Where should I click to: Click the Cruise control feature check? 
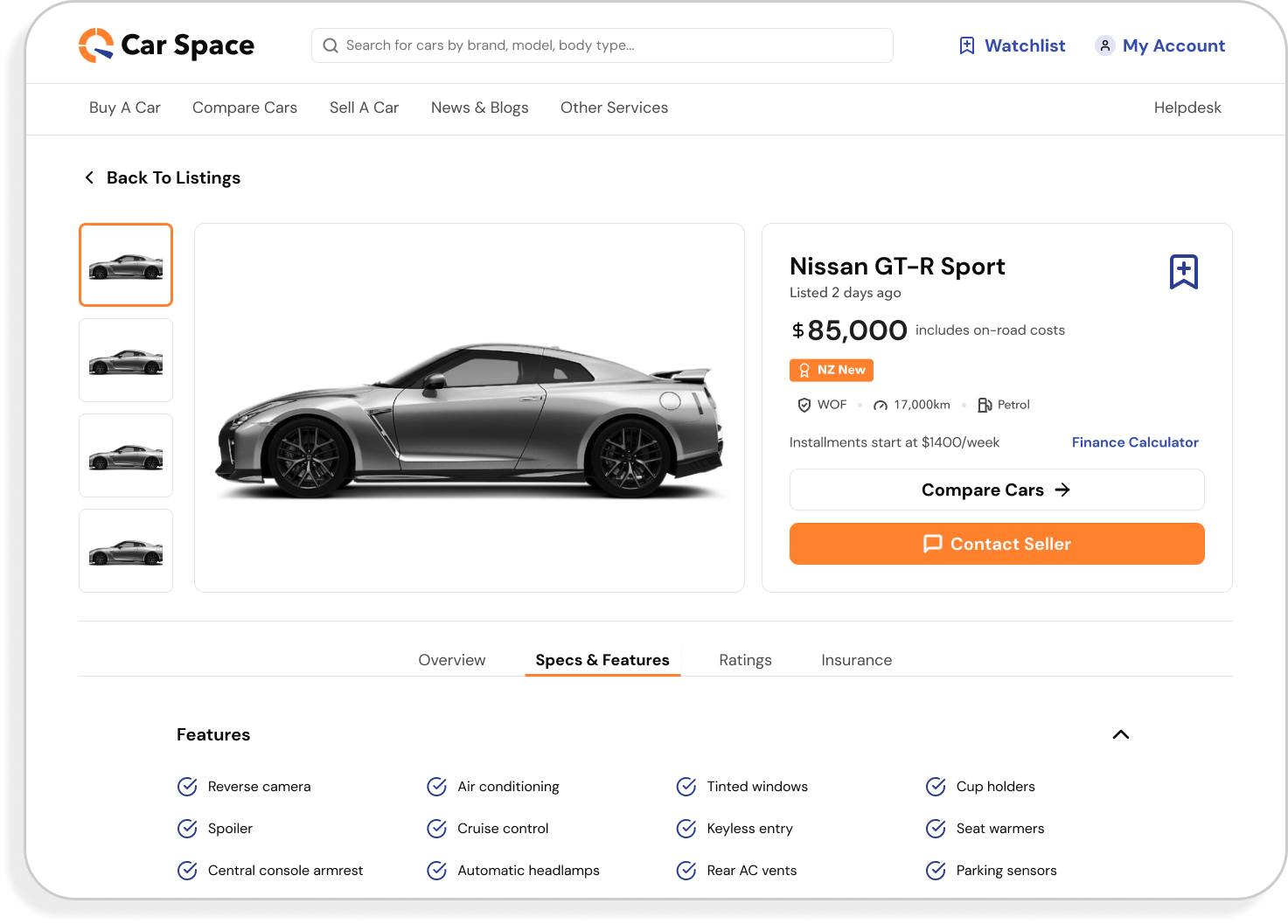(x=436, y=829)
